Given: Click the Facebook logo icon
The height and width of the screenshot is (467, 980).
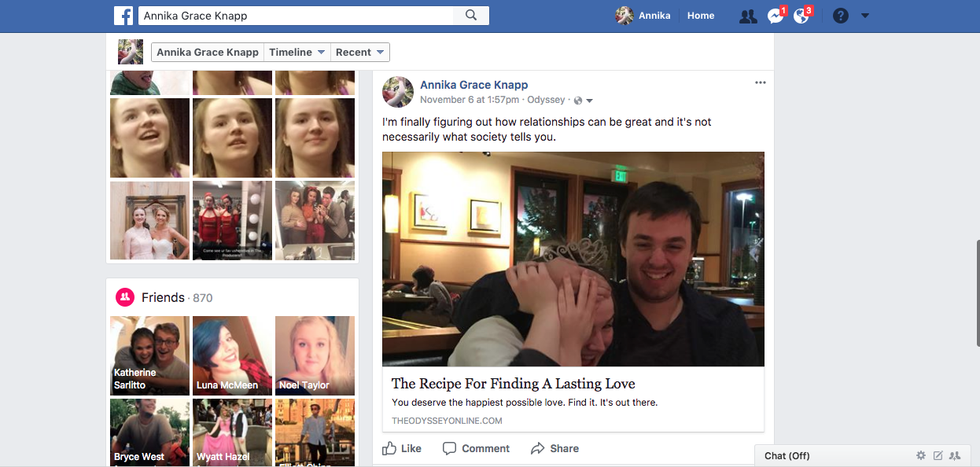Looking at the screenshot, I should pyautogui.click(x=124, y=16).
